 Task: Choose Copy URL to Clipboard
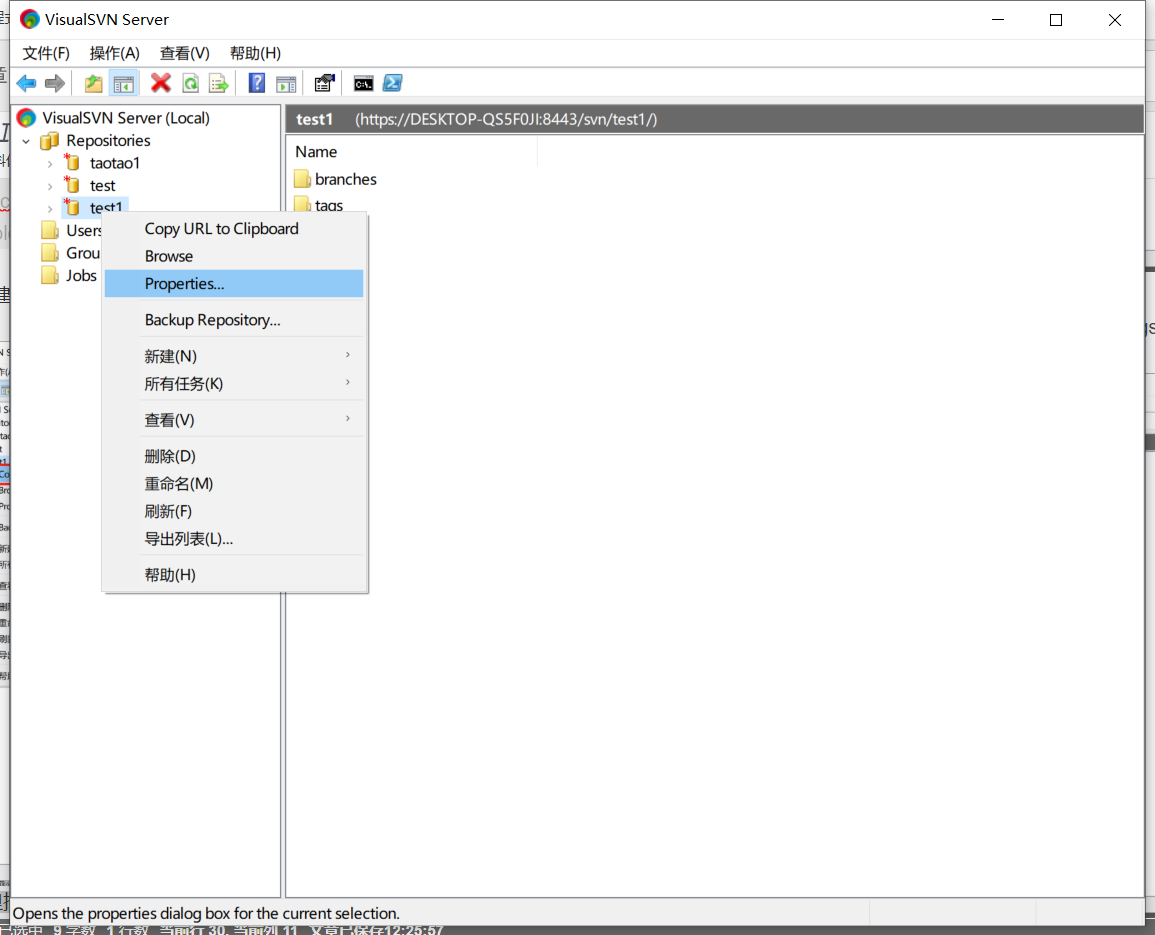pyautogui.click(x=234, y=228)
